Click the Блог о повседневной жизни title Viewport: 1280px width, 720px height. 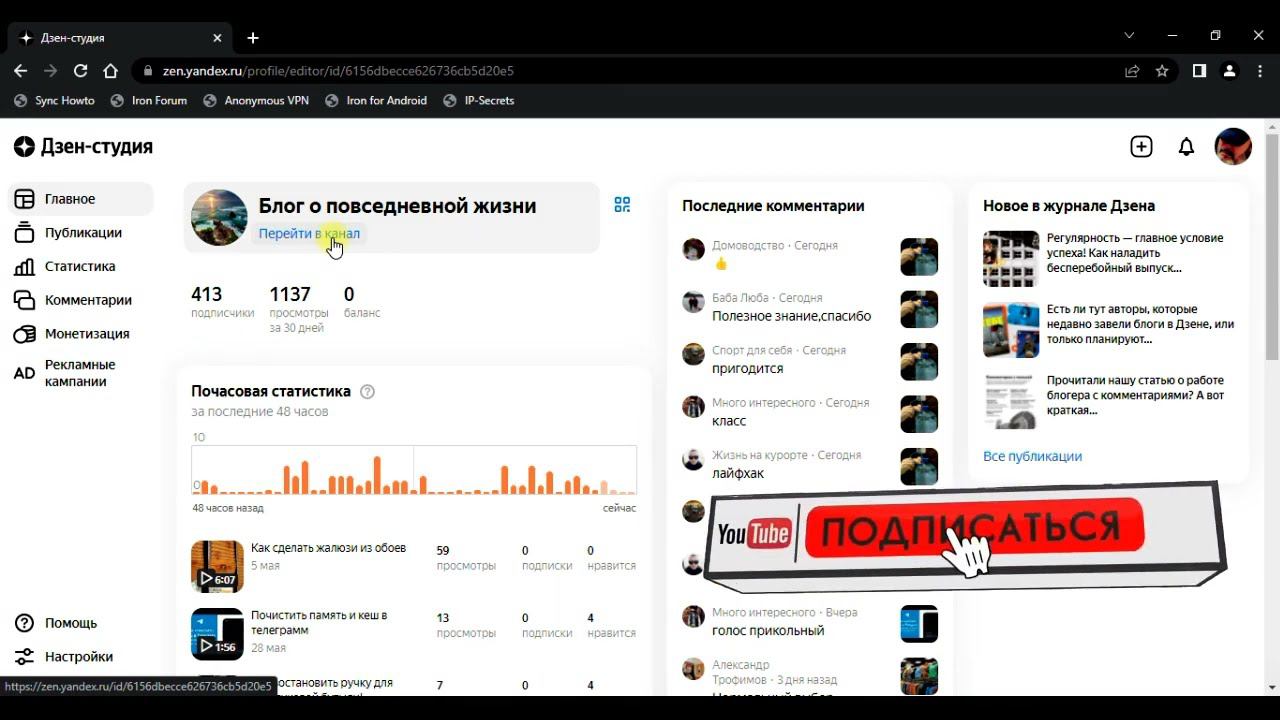397,206
